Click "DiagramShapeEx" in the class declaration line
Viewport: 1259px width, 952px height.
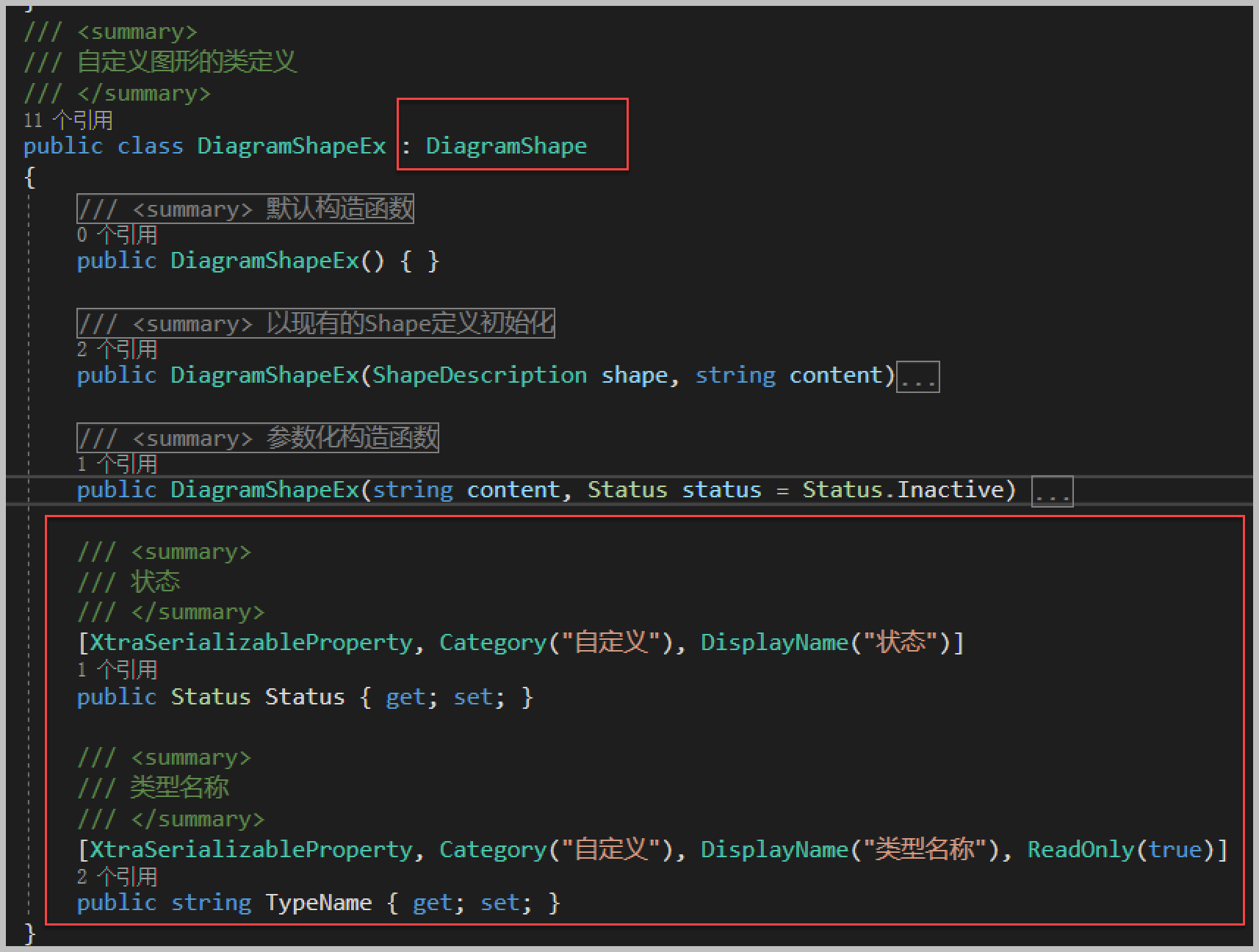(292, 145)
